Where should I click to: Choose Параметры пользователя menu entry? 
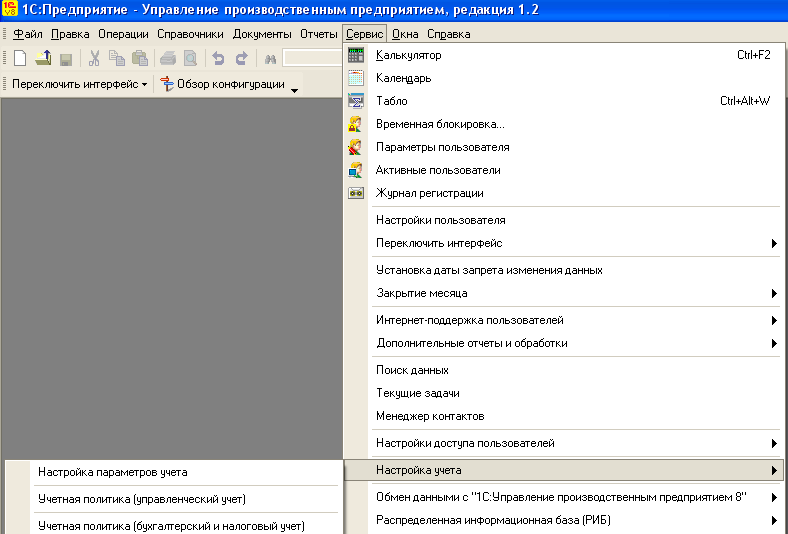tap(563, 147)
